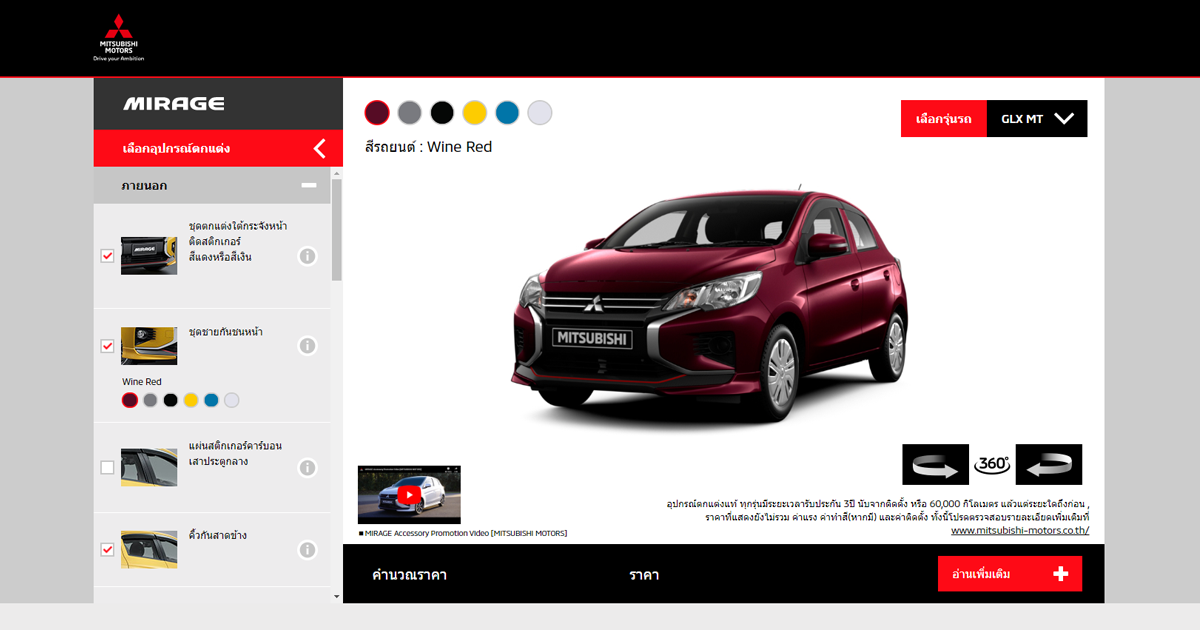Select white car color swatch

tap(540, 113)
